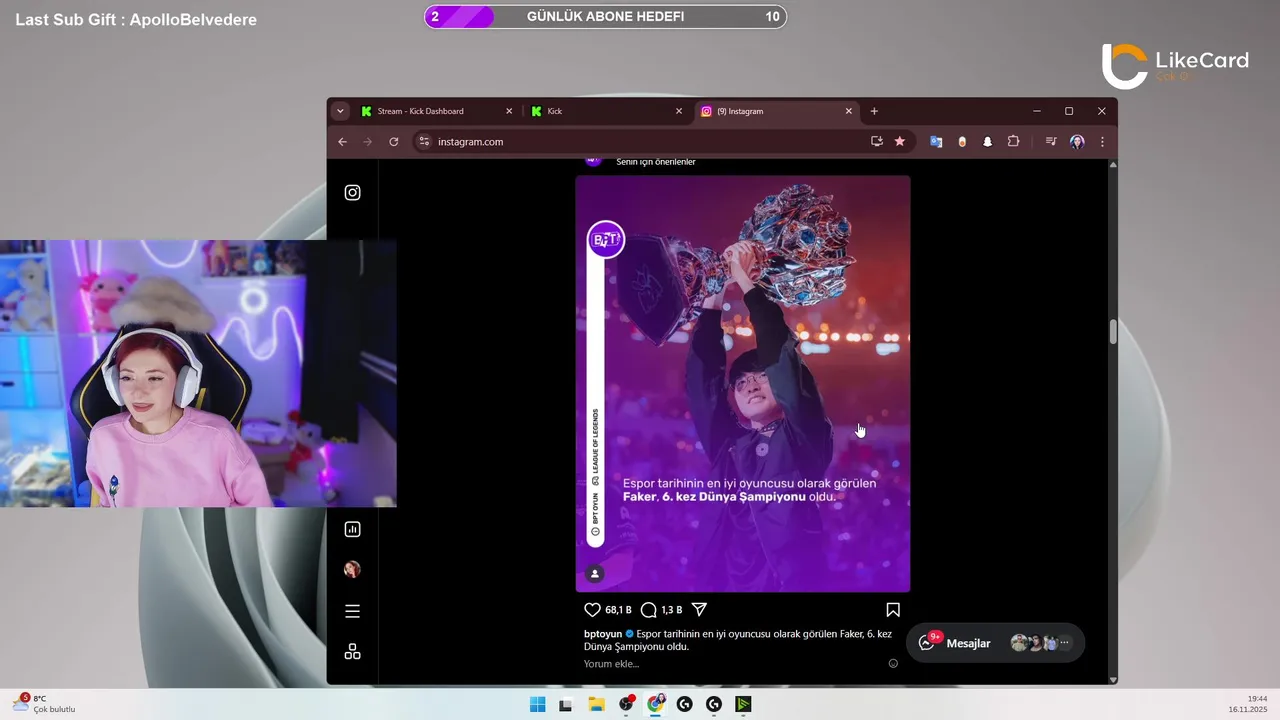The width and height of the screenshot is (1280, 720).
Task: Close the Stream - Kick Dashboard tab
Action: pyautogui.click(x=509, y=111)
